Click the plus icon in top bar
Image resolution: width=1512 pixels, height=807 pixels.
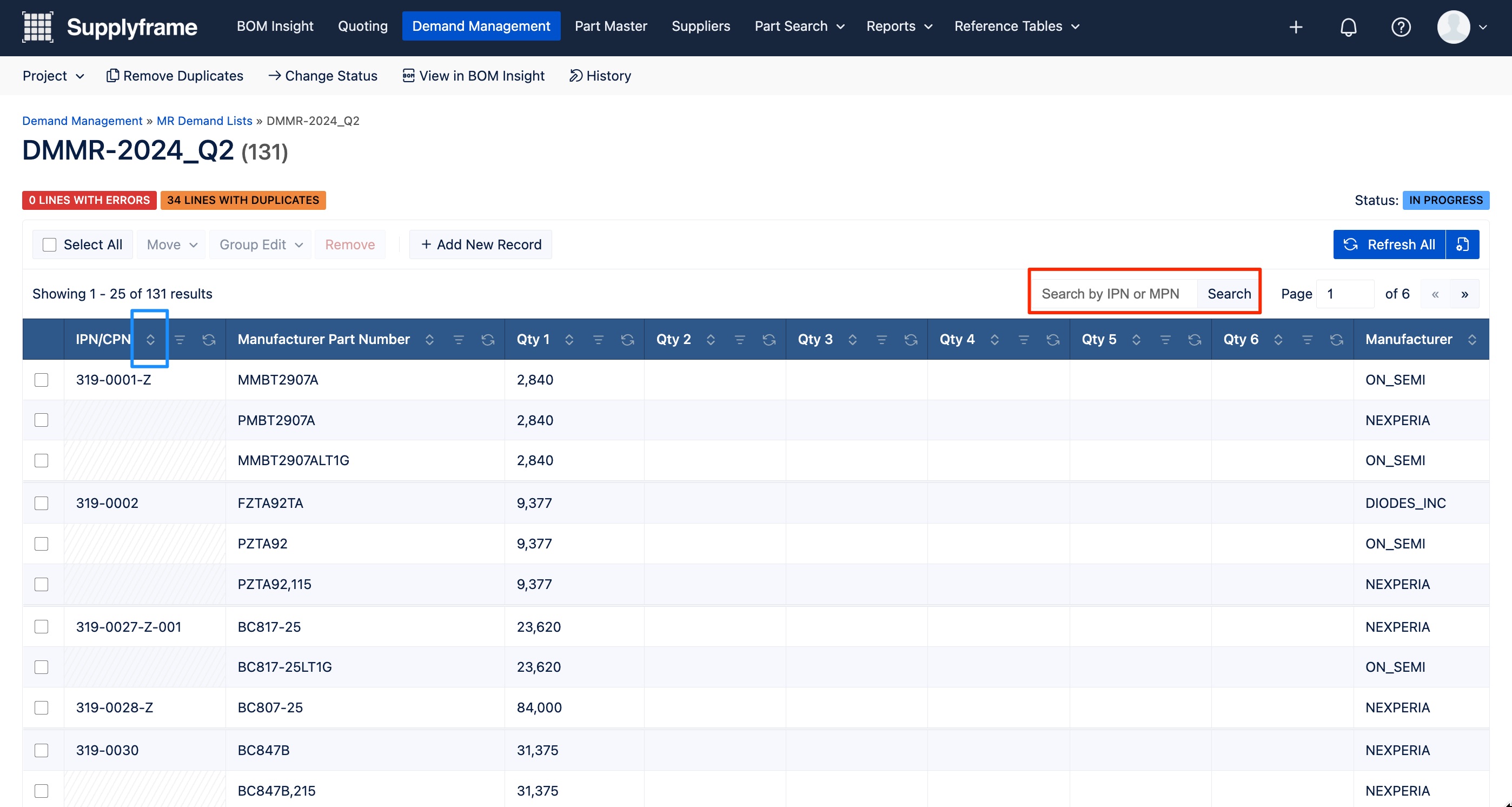[1296, 27]
